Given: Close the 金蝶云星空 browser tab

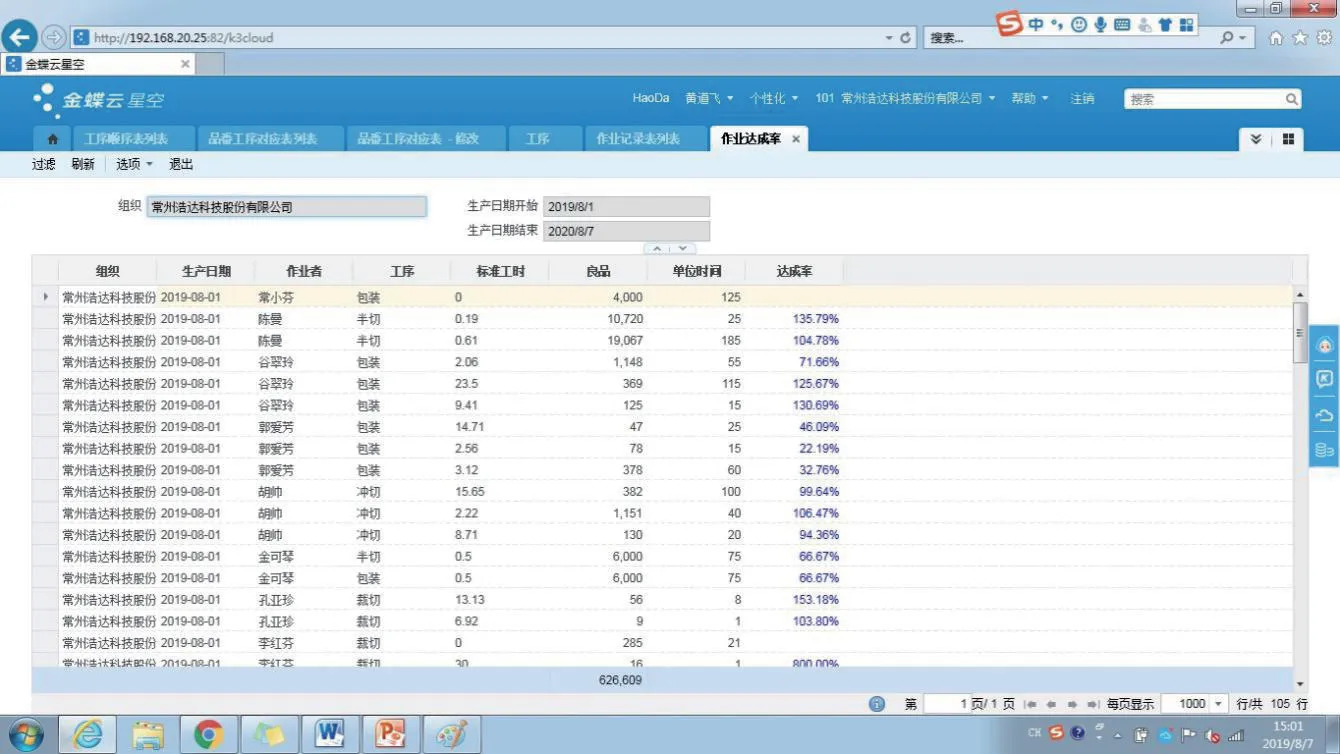Looking at the screenshot, I should click(185, 64).
